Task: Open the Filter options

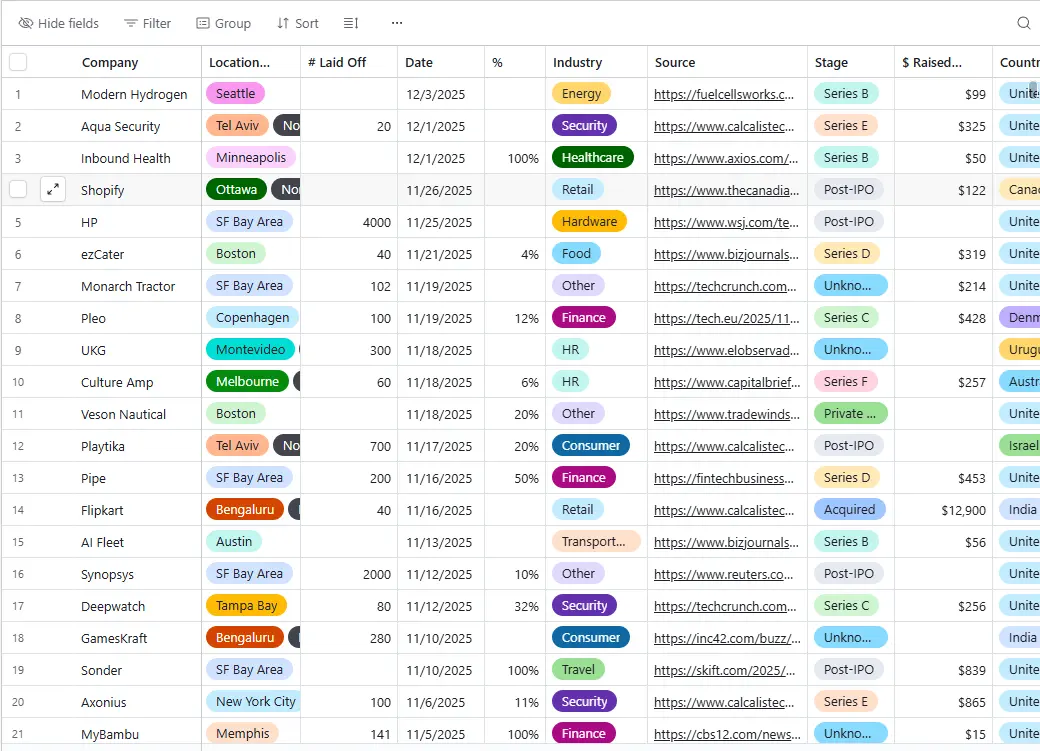Action: tap(147, 23)
